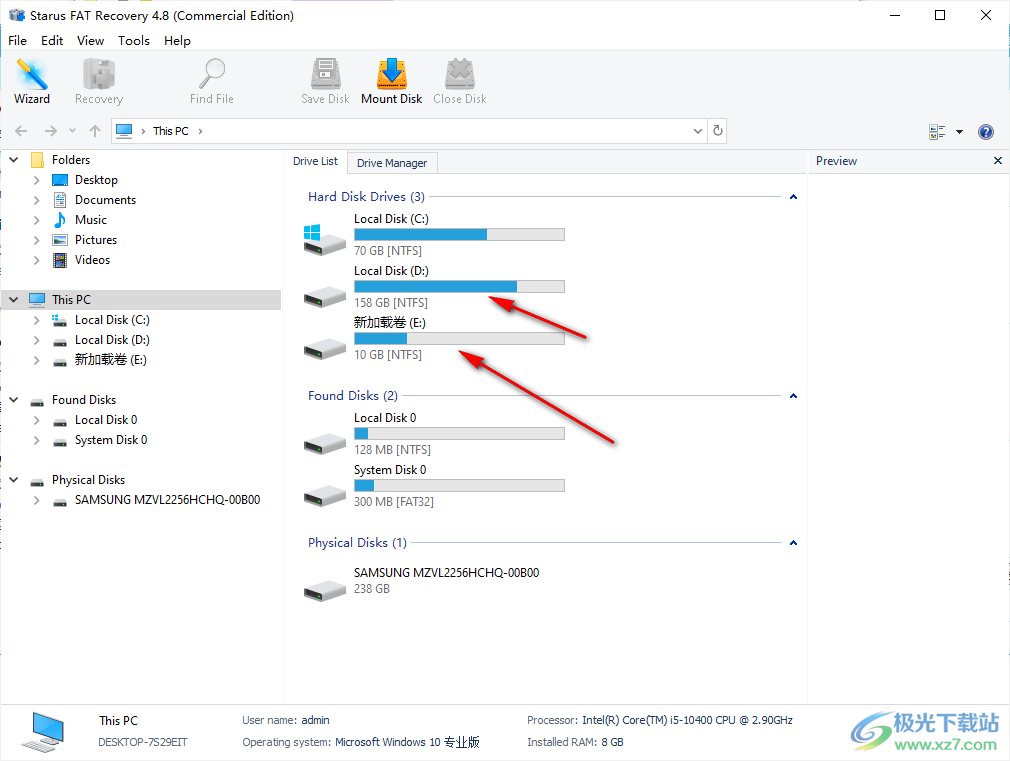Collapse the Hard Disk Drives section

point(793,197)
